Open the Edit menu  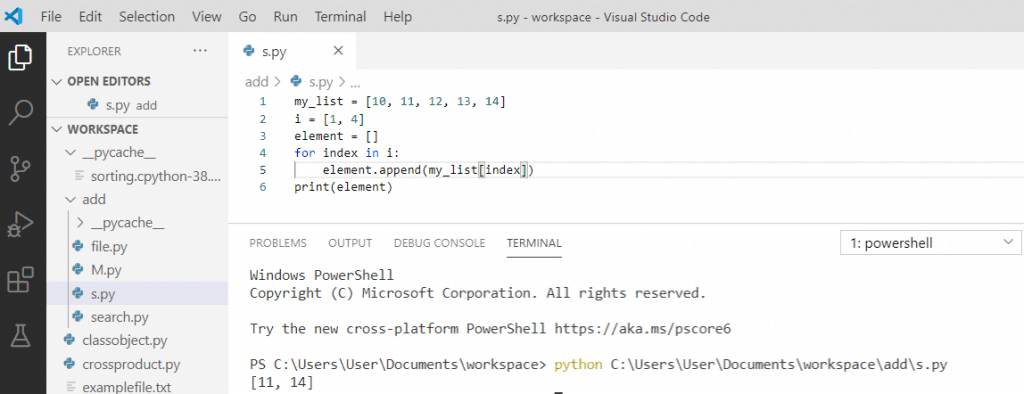(90, 16)
